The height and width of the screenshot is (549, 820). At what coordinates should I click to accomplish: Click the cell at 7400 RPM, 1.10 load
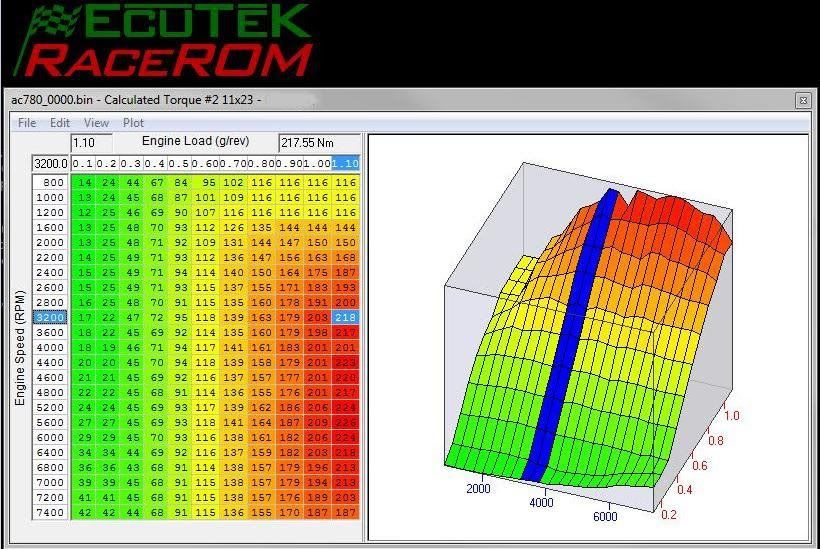pyautogui.click(x=346, y=512)
